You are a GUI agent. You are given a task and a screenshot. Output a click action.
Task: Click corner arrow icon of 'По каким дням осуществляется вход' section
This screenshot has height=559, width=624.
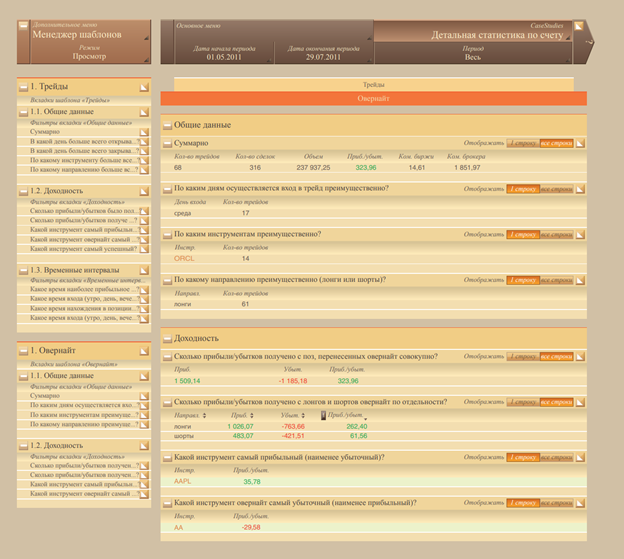click(x=580, y=189)
